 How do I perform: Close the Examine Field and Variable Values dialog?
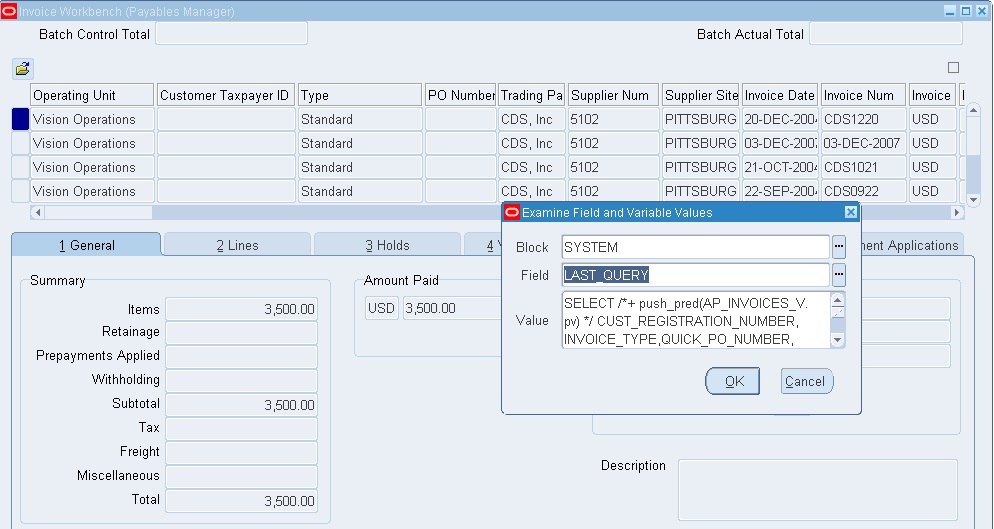tap(851, 212)
